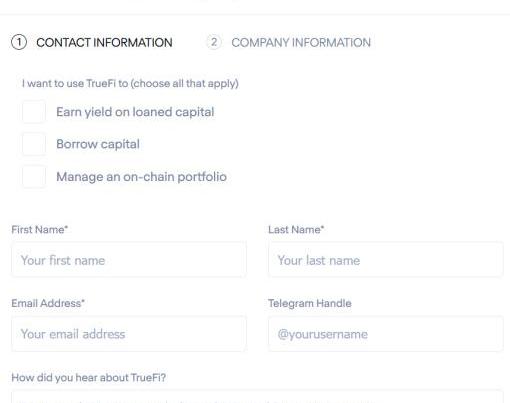This screenshot has width=510, height=403.
Task: Click the field under 'How did you hear about TrueFi?'
Action: coord(257,397)
